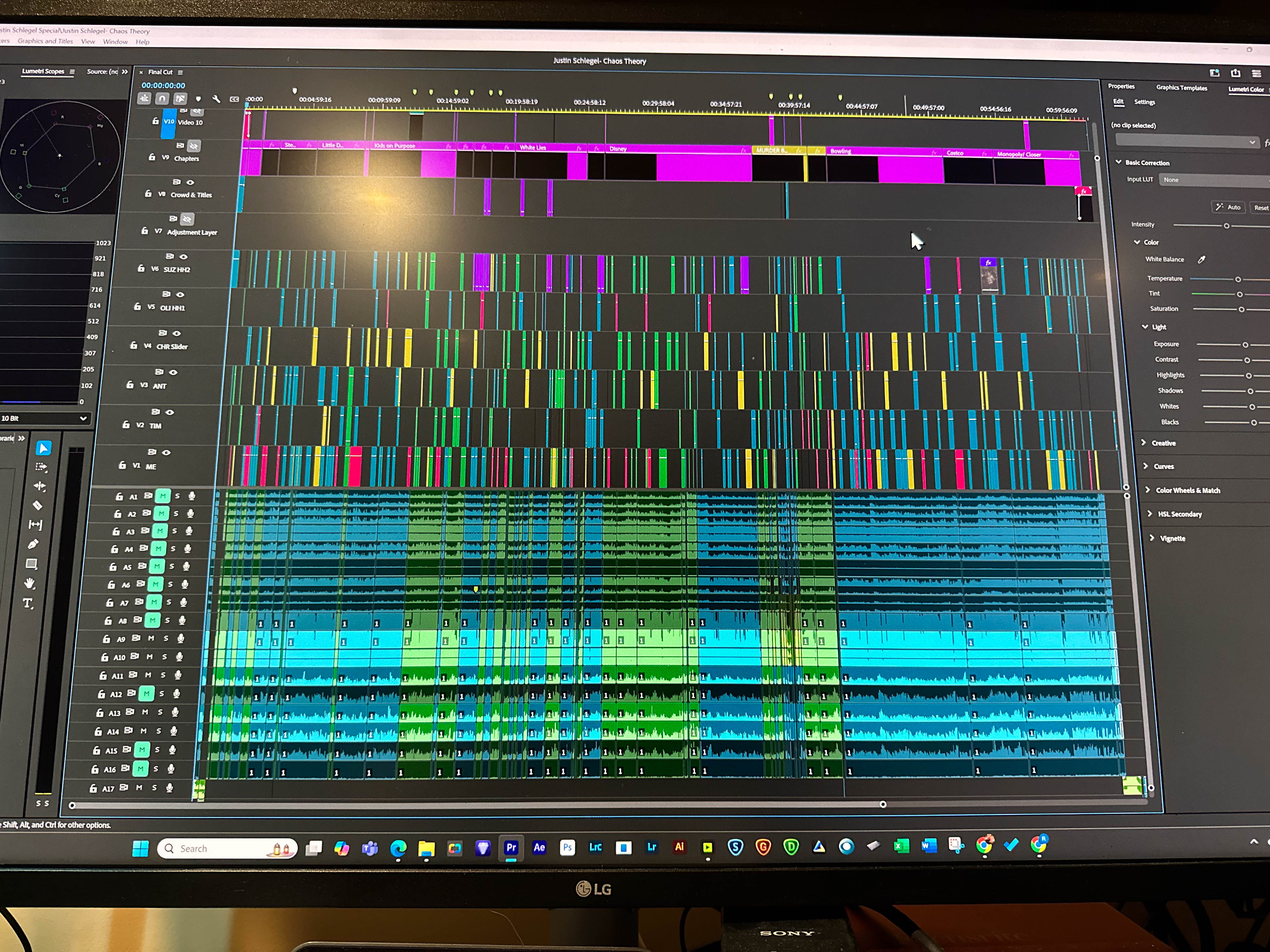
Task: Toggle mute on track A9
Action: (x=151, y=638)
